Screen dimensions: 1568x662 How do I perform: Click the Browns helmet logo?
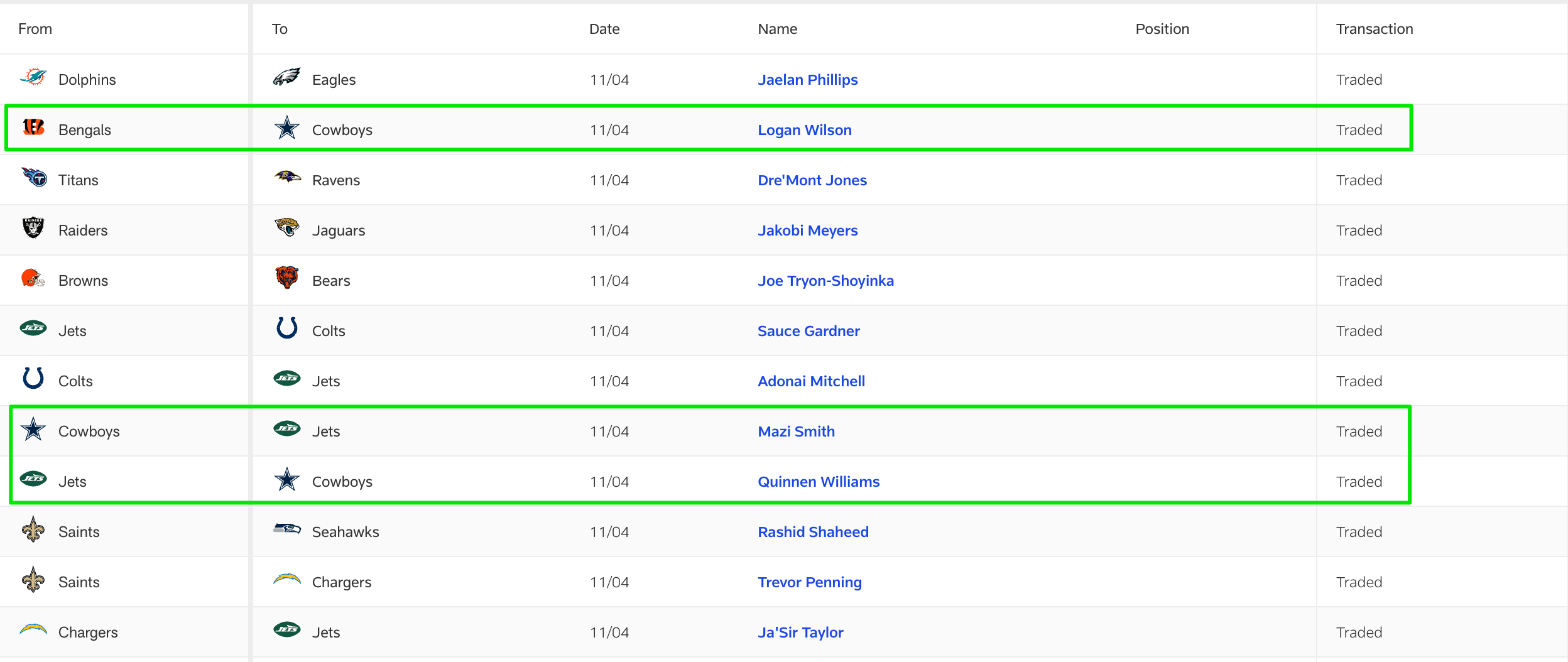[x=33, y=278]
